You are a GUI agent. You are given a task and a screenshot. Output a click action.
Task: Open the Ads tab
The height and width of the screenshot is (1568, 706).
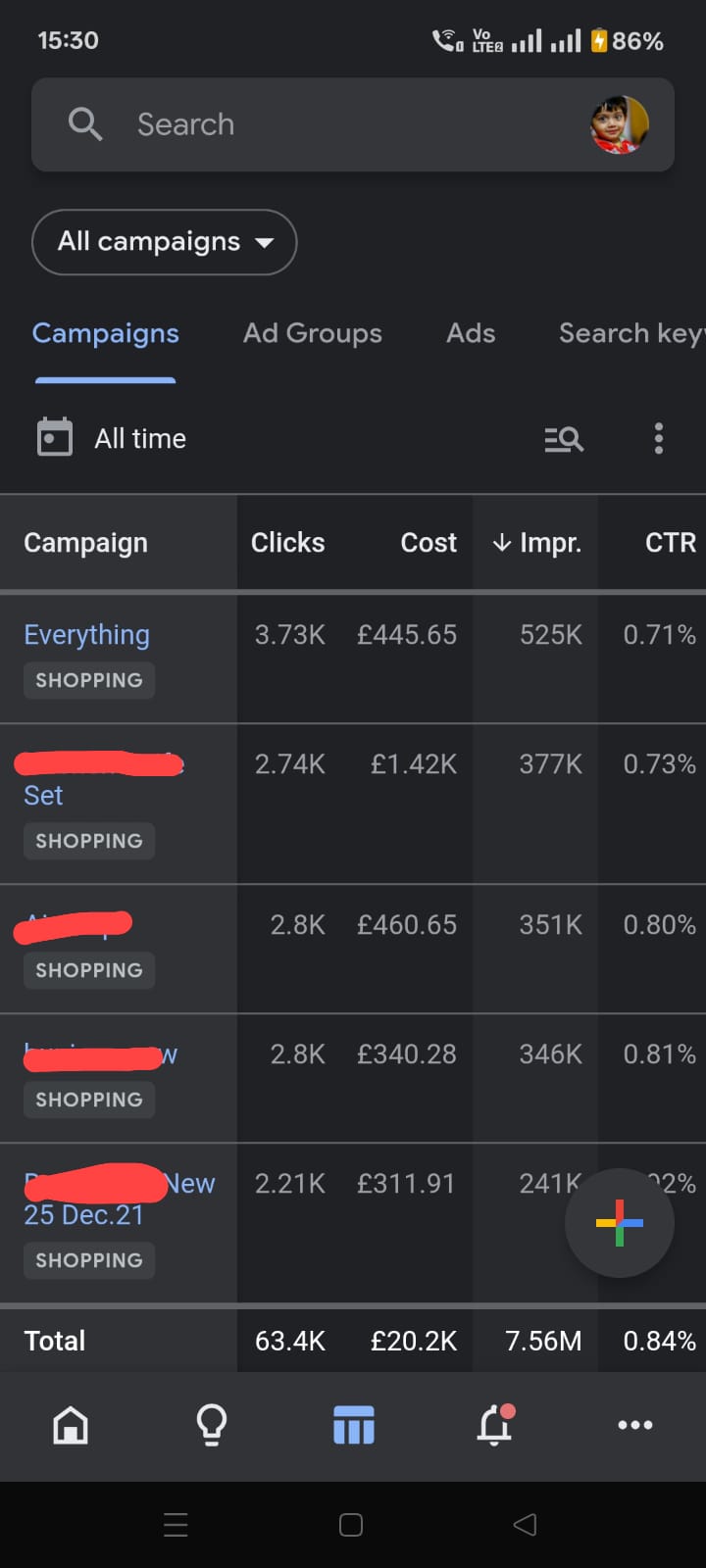point(471,333)
